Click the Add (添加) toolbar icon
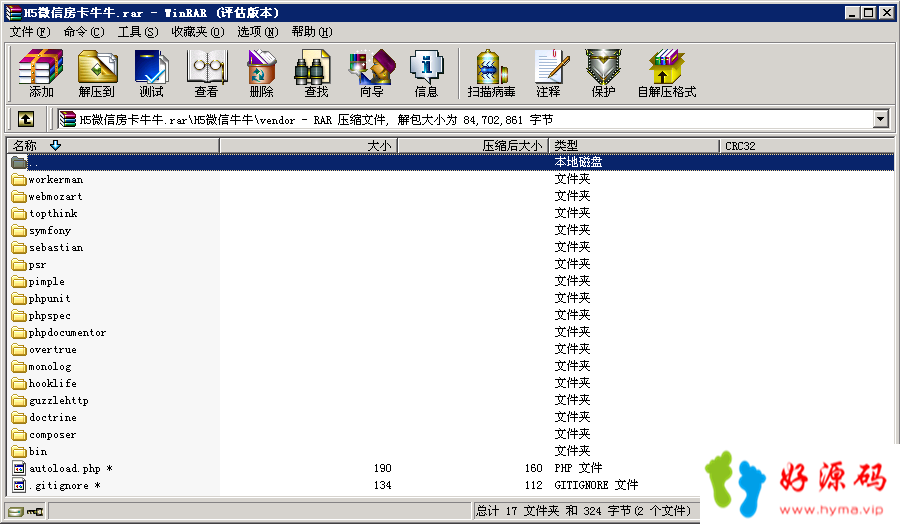Screen dimensions: 900x524 point(41,72)
